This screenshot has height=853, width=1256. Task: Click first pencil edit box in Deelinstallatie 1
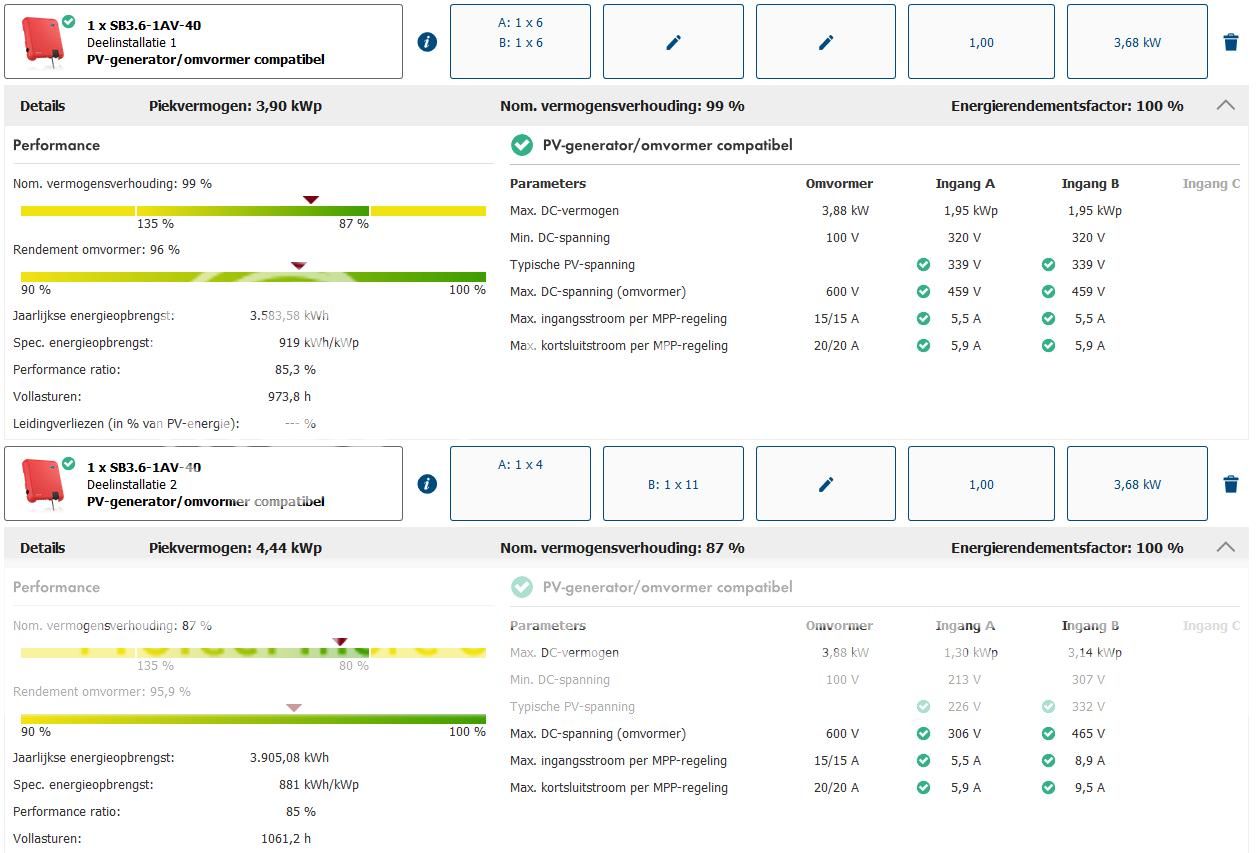tap(673, 42)
